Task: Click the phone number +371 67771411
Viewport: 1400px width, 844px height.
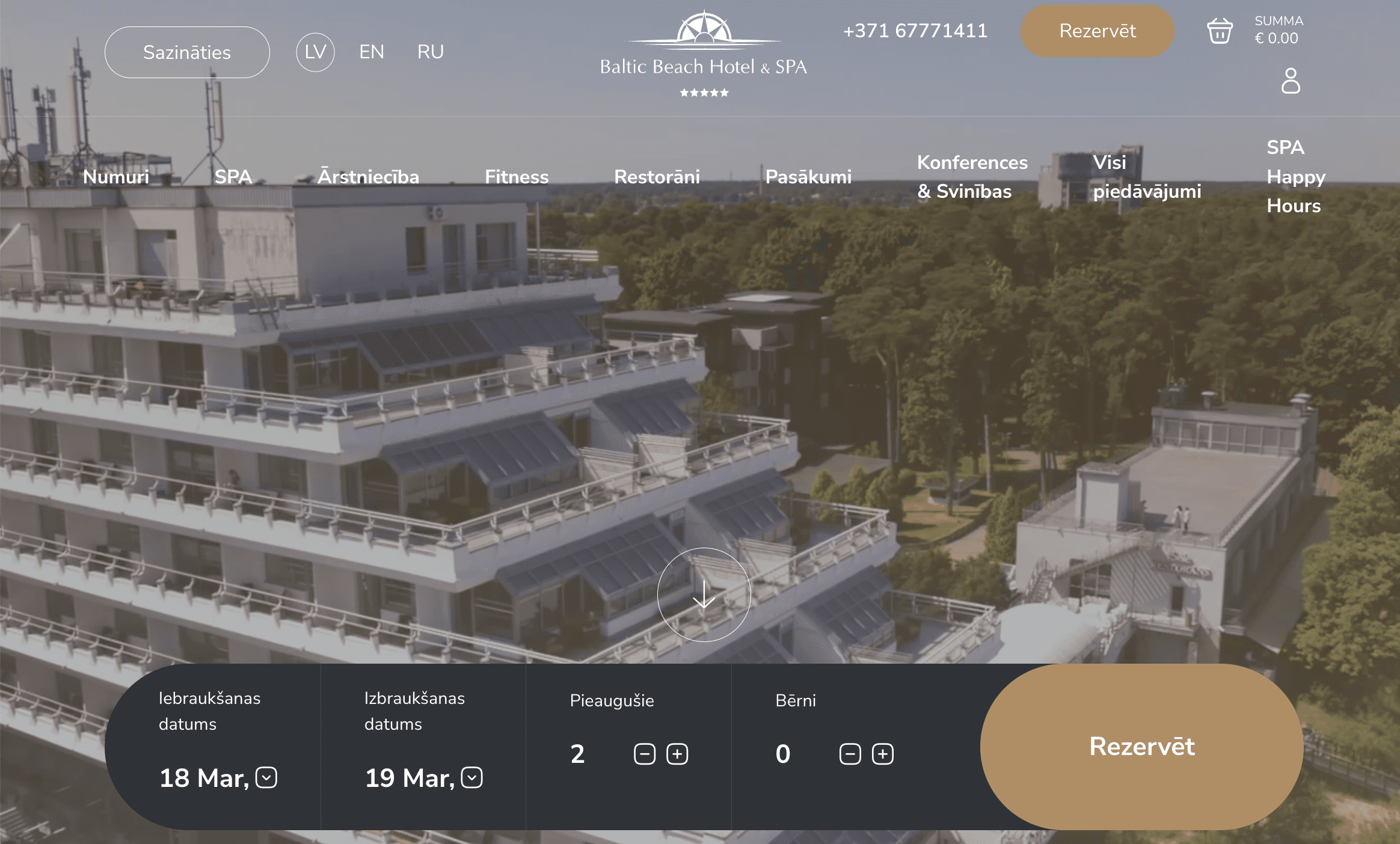Action: point(915,31)
